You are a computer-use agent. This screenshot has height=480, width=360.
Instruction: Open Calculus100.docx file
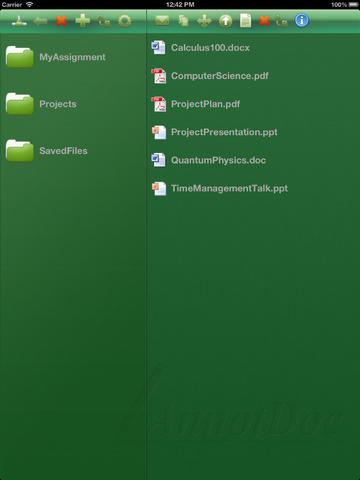click(253, 48)
